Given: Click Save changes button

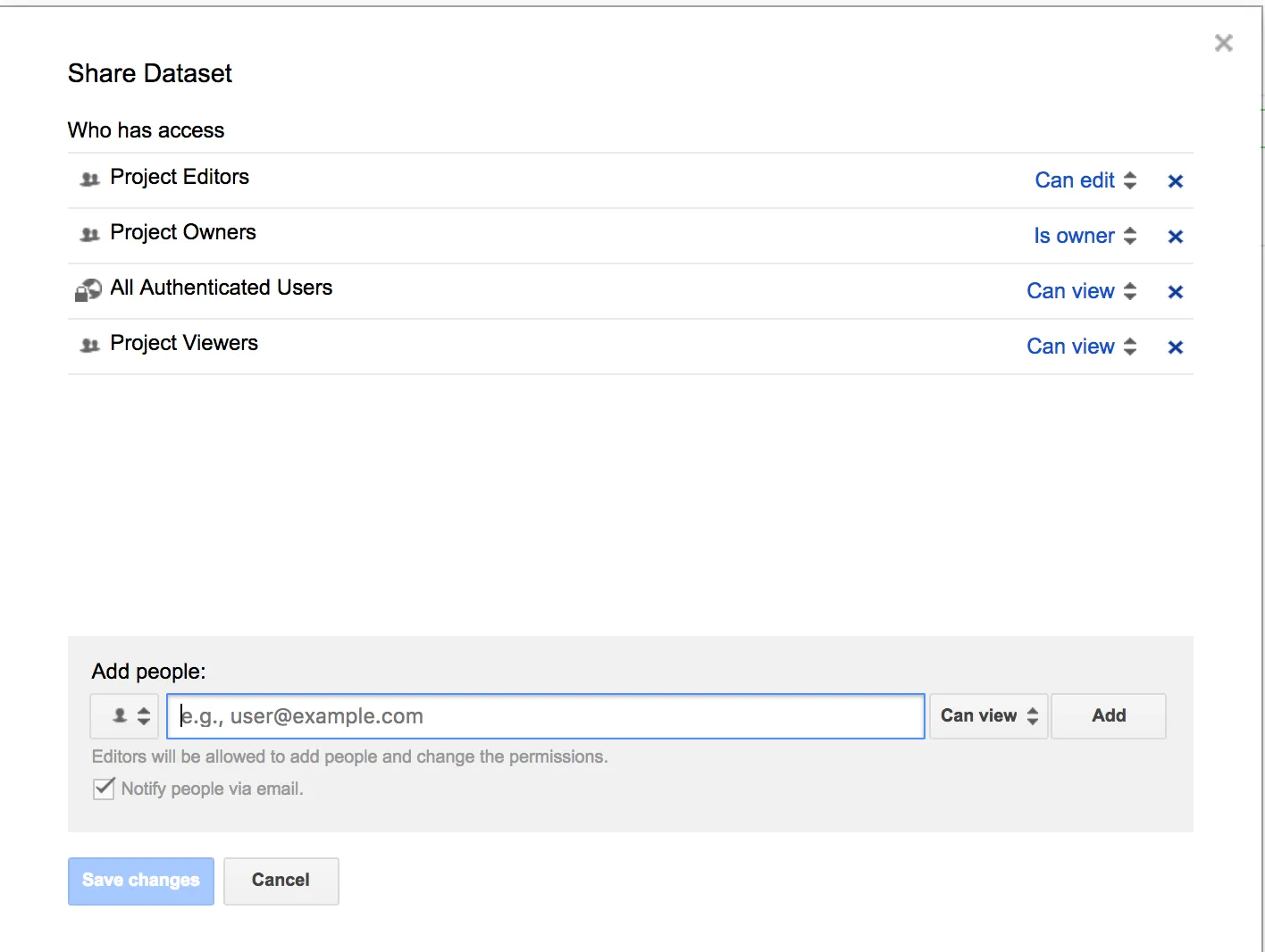Looking at the screenshot, I should coord(141,881).
